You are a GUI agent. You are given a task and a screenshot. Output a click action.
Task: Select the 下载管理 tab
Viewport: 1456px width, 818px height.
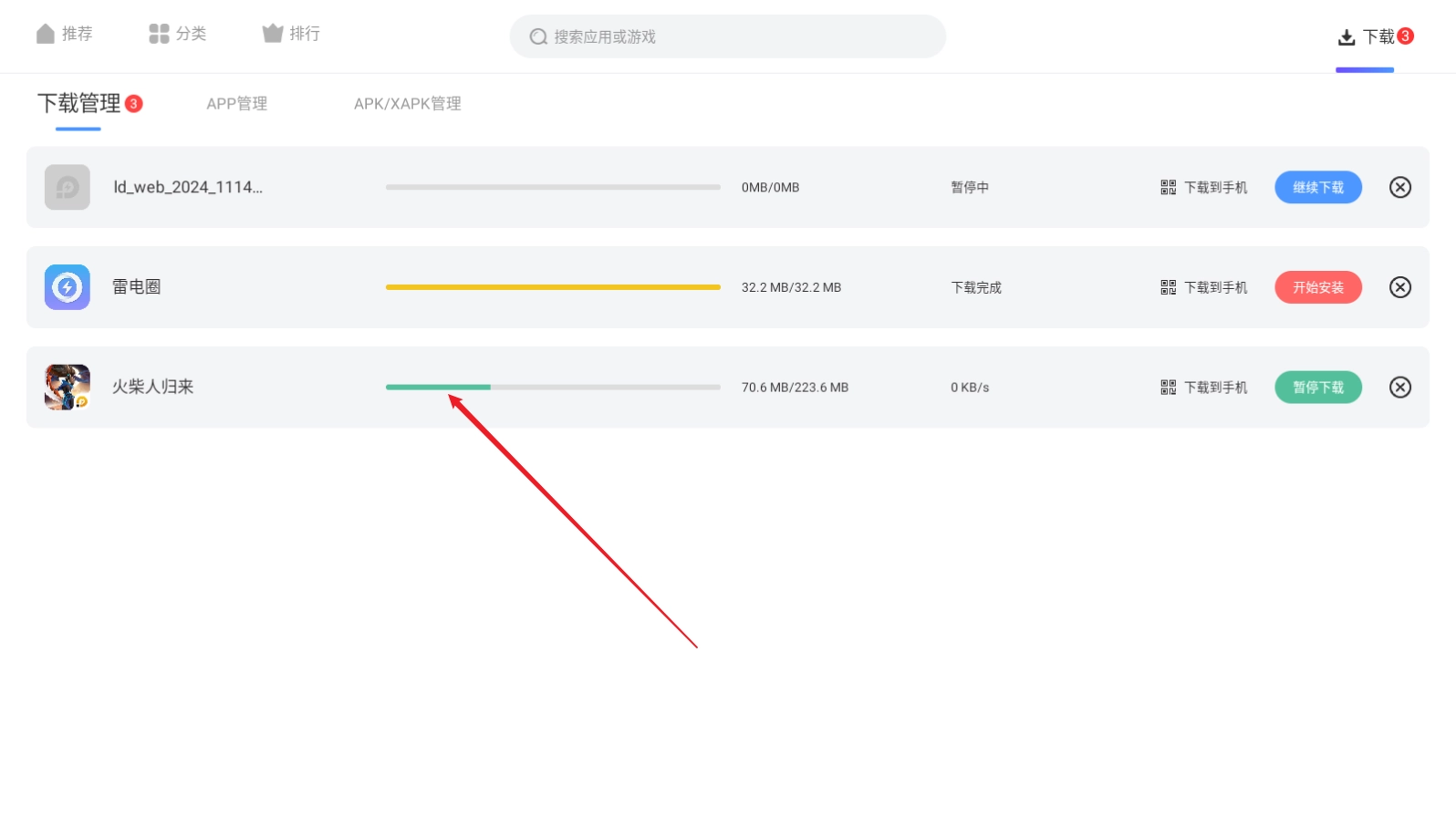79,104
